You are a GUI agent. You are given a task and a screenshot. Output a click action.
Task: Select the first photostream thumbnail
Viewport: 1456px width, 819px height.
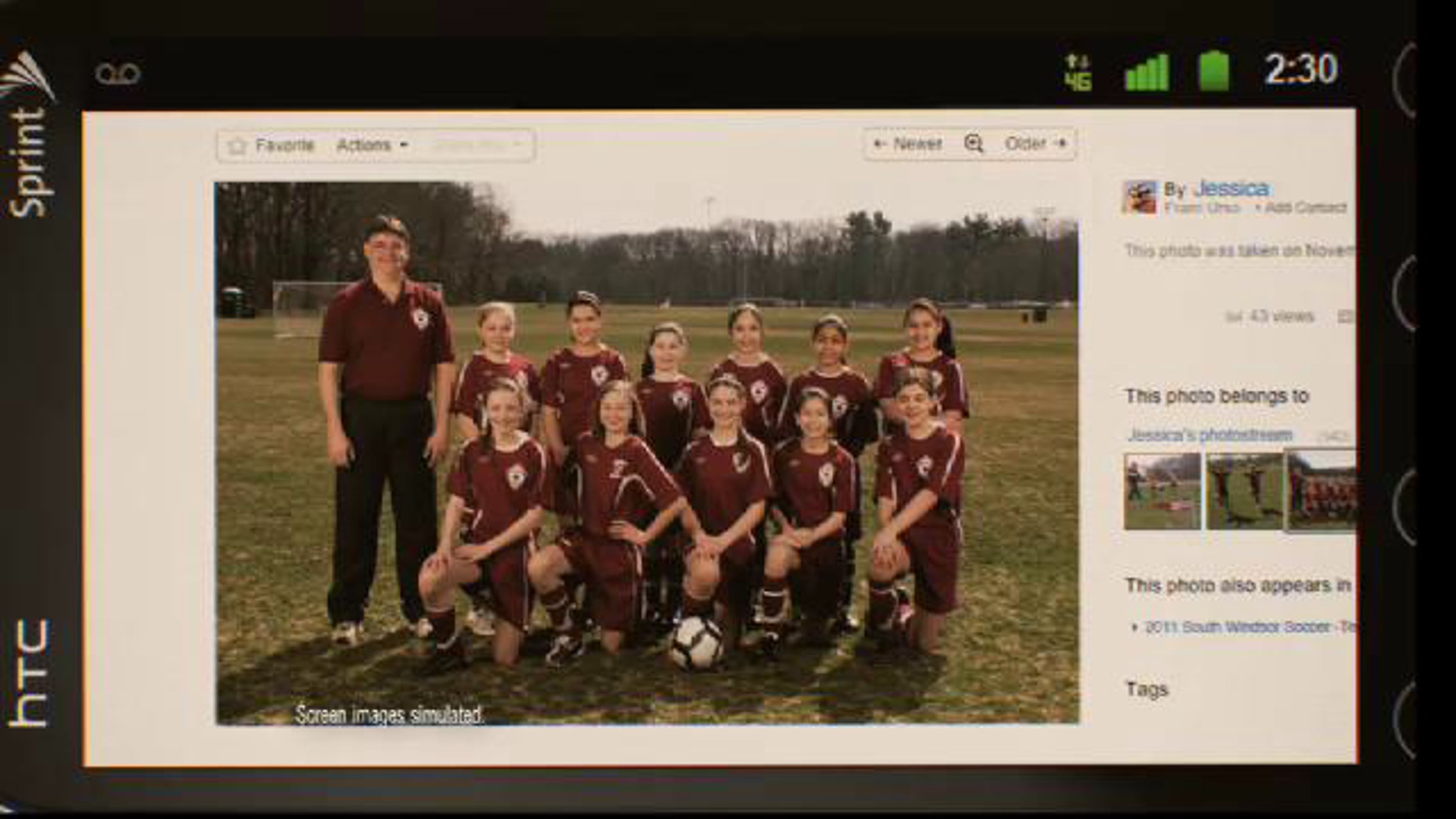[1162, 491]
